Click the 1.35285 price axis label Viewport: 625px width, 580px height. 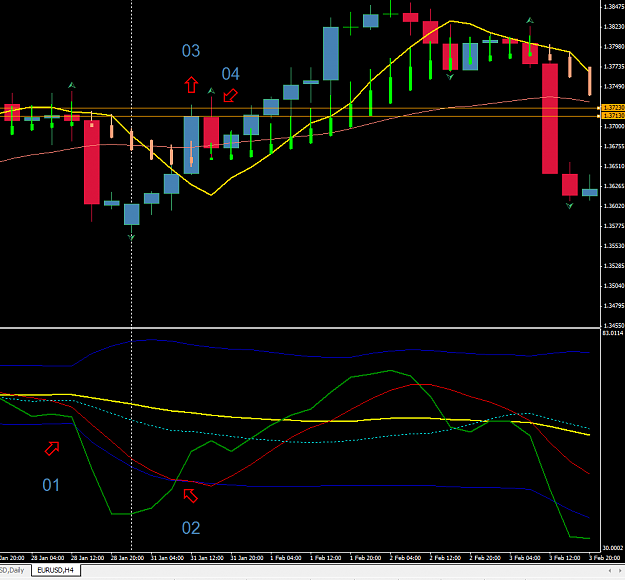614,266
